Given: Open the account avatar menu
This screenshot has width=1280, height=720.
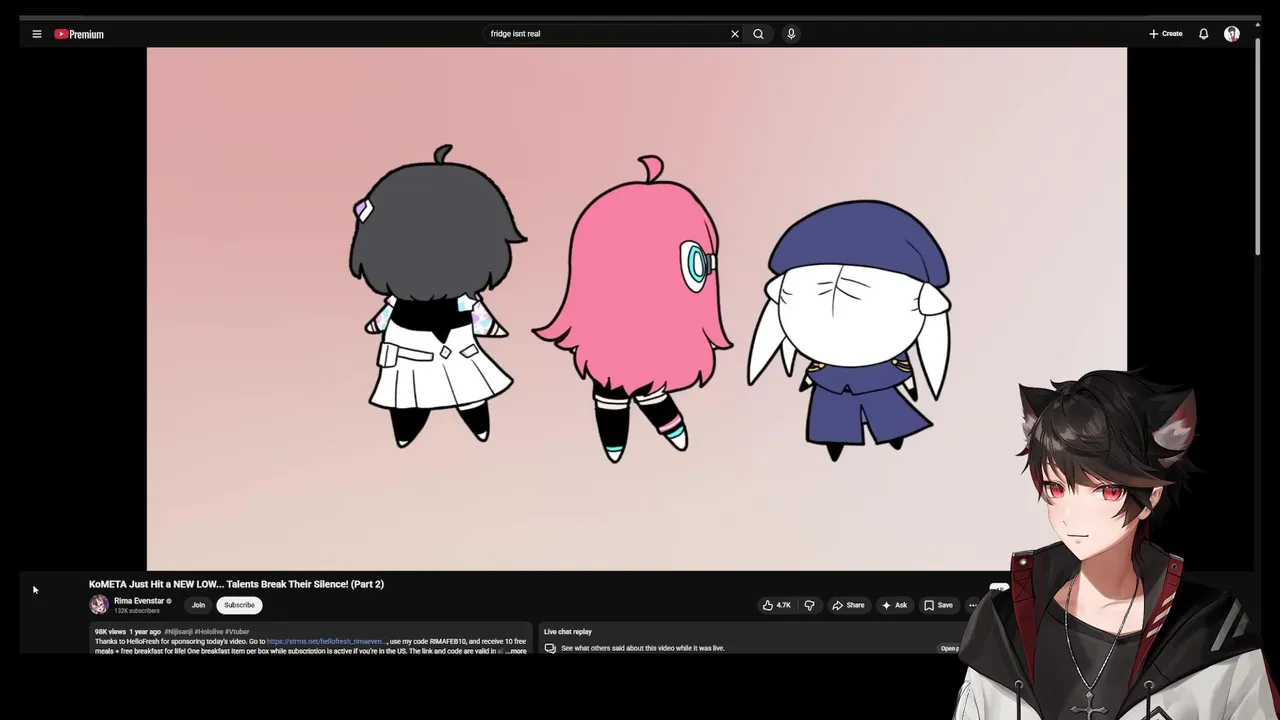Looking at the screenshot, I should point(1232,34).
